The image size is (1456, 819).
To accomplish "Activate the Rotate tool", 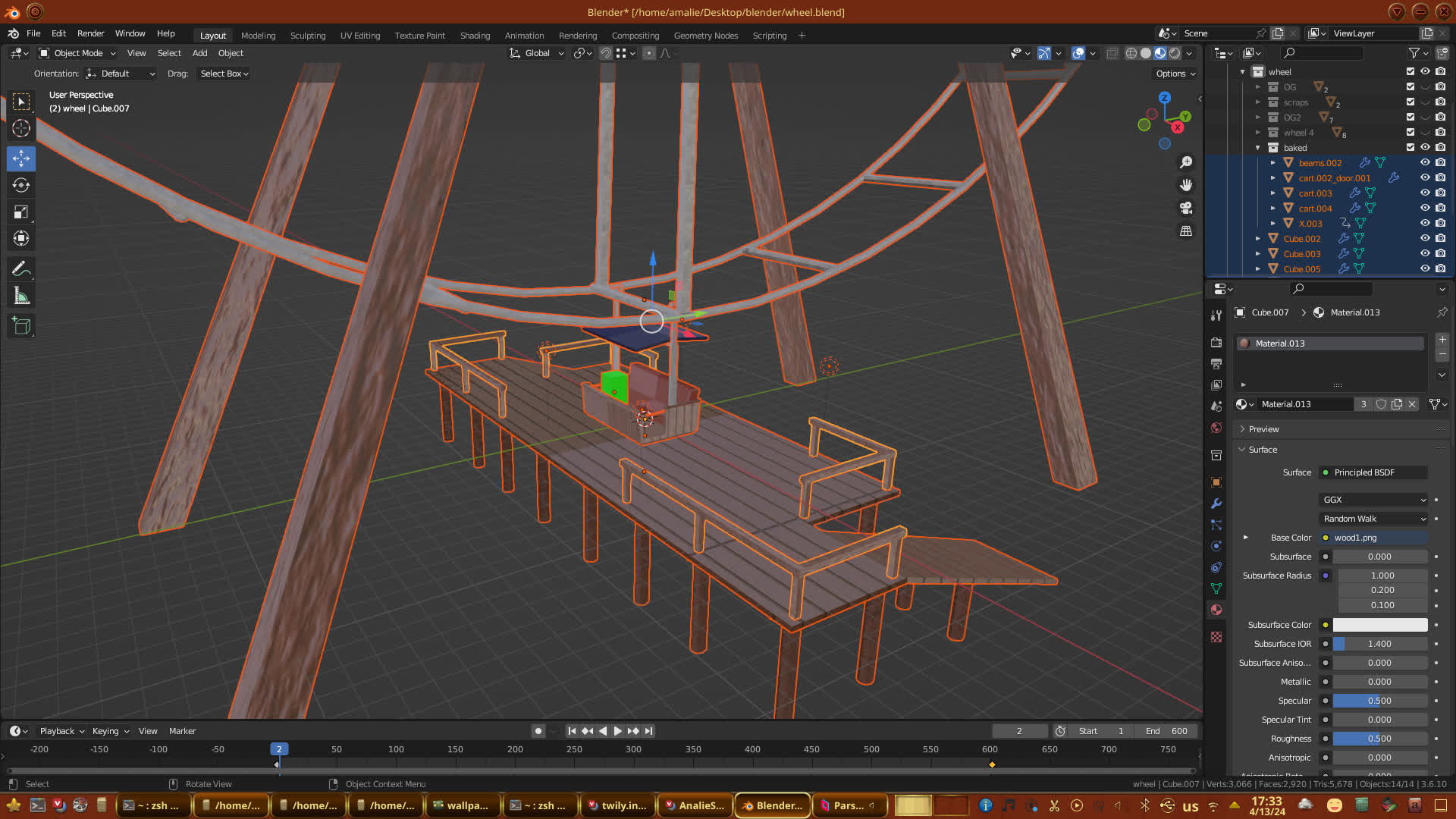I will [x=21, y=185].
